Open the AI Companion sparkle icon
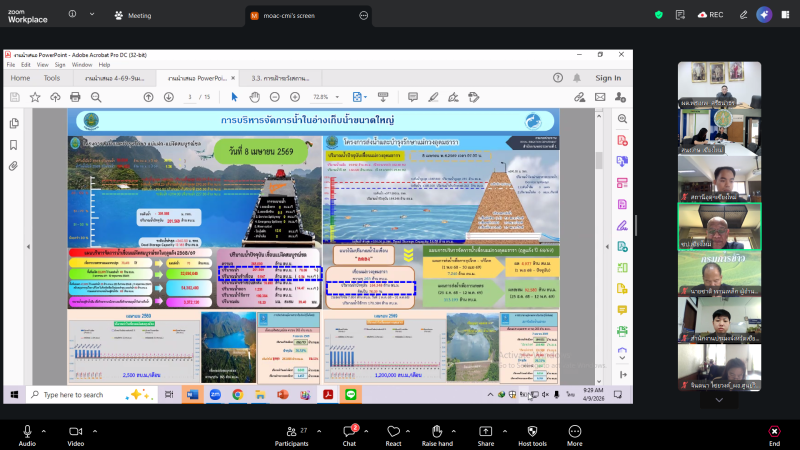The width and height of the screenshot is (800, 450). coord(764,15)
